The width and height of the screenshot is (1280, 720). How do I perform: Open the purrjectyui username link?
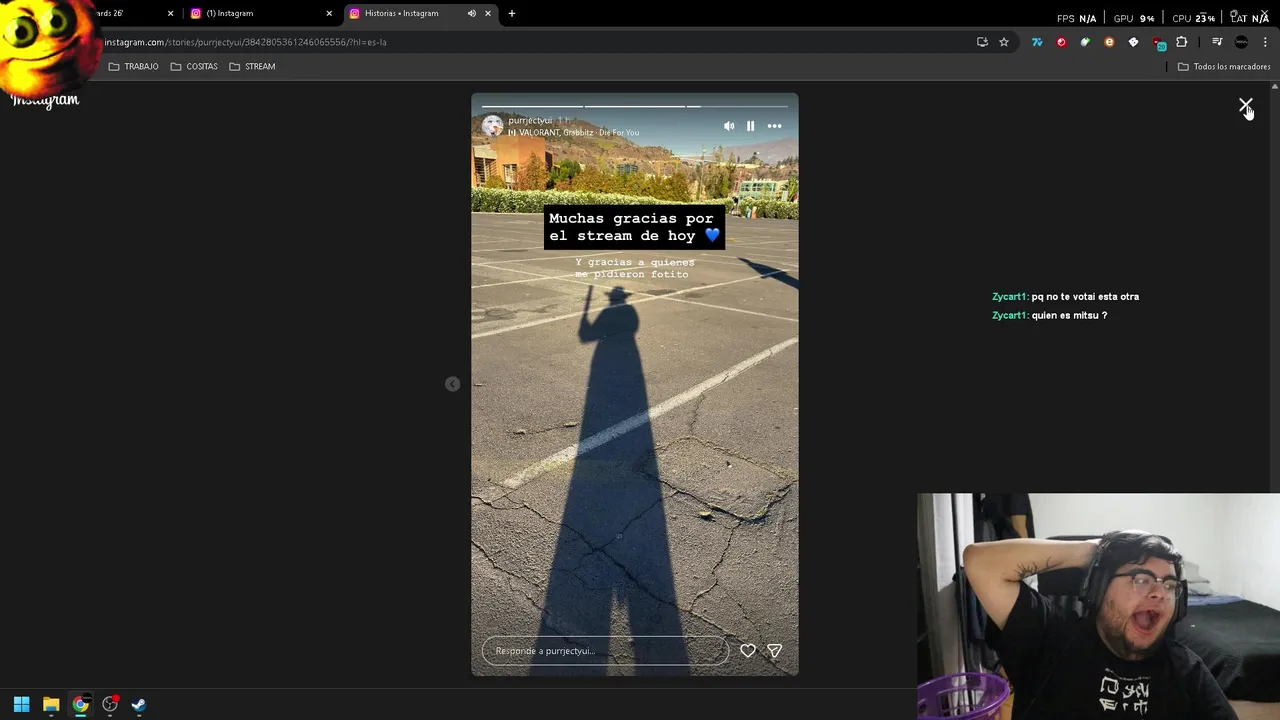[x=530, y=120]
